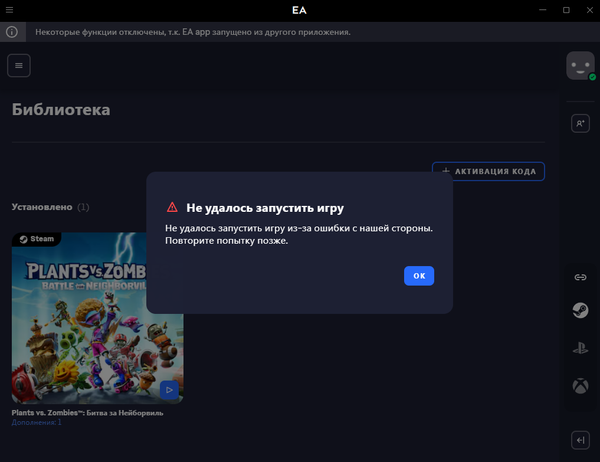The image size is (600, 462).
Task: Open the friends list icon
Action: click(579, 123)
